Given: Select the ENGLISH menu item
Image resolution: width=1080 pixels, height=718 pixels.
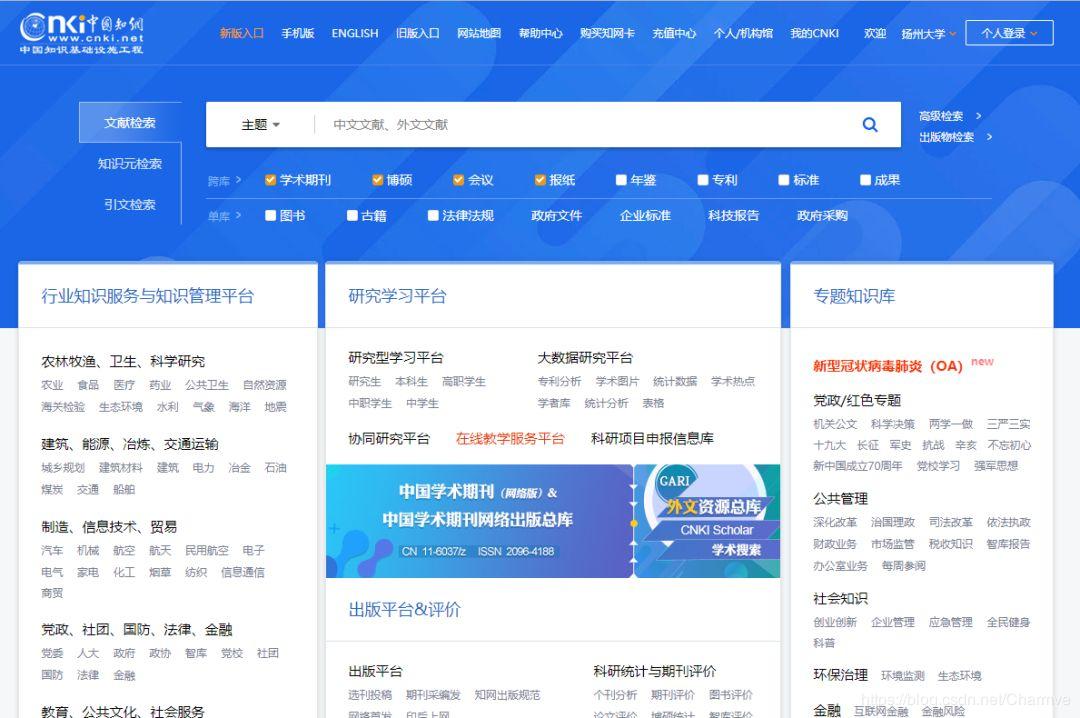Looking at the screenshot, I should (355, 32).
